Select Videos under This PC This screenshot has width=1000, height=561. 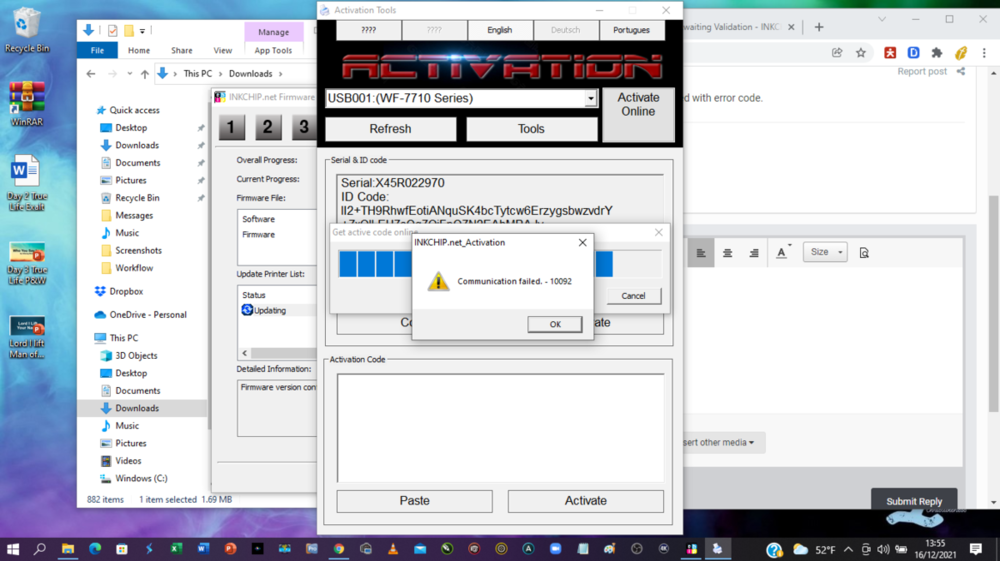pyautogui.click(x=128, y=461)
